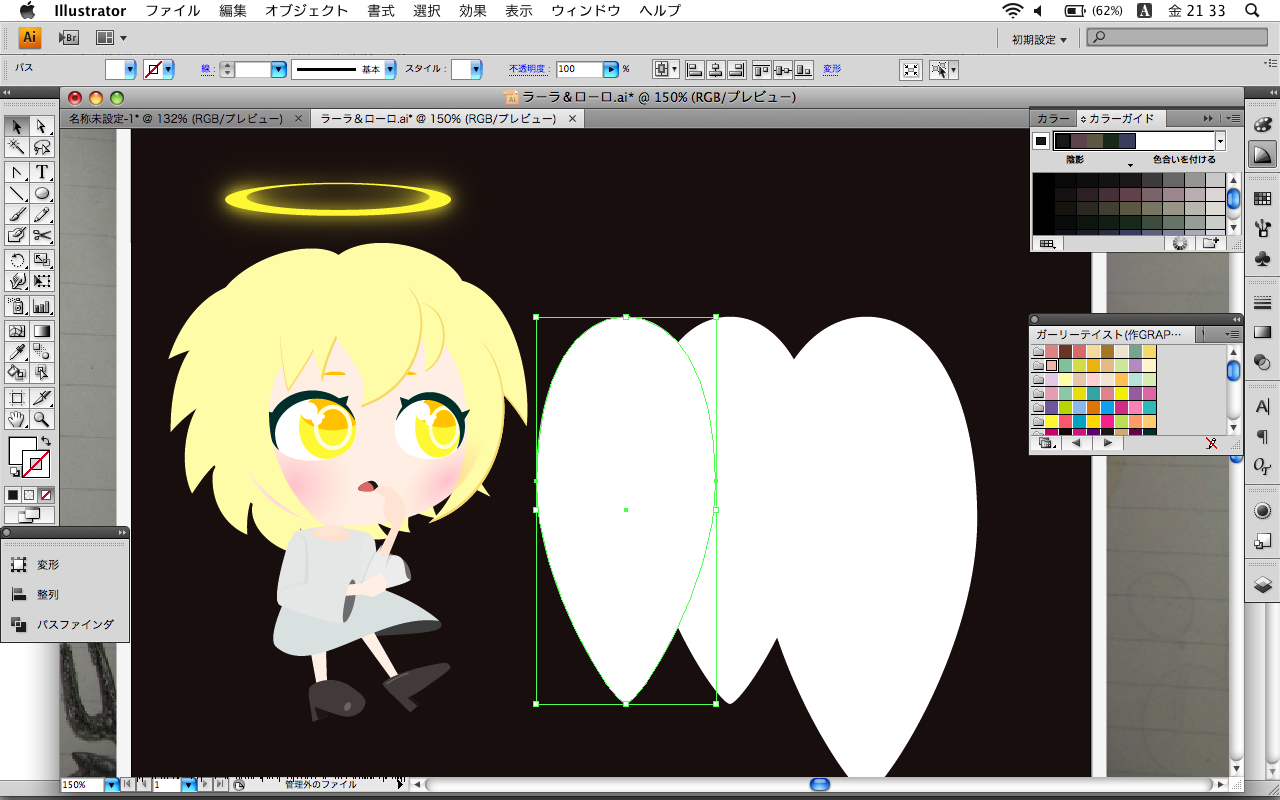The image size is (1280, 800).
Task: Expand the opacity slider arrow
Action: [x=611, y=69]
